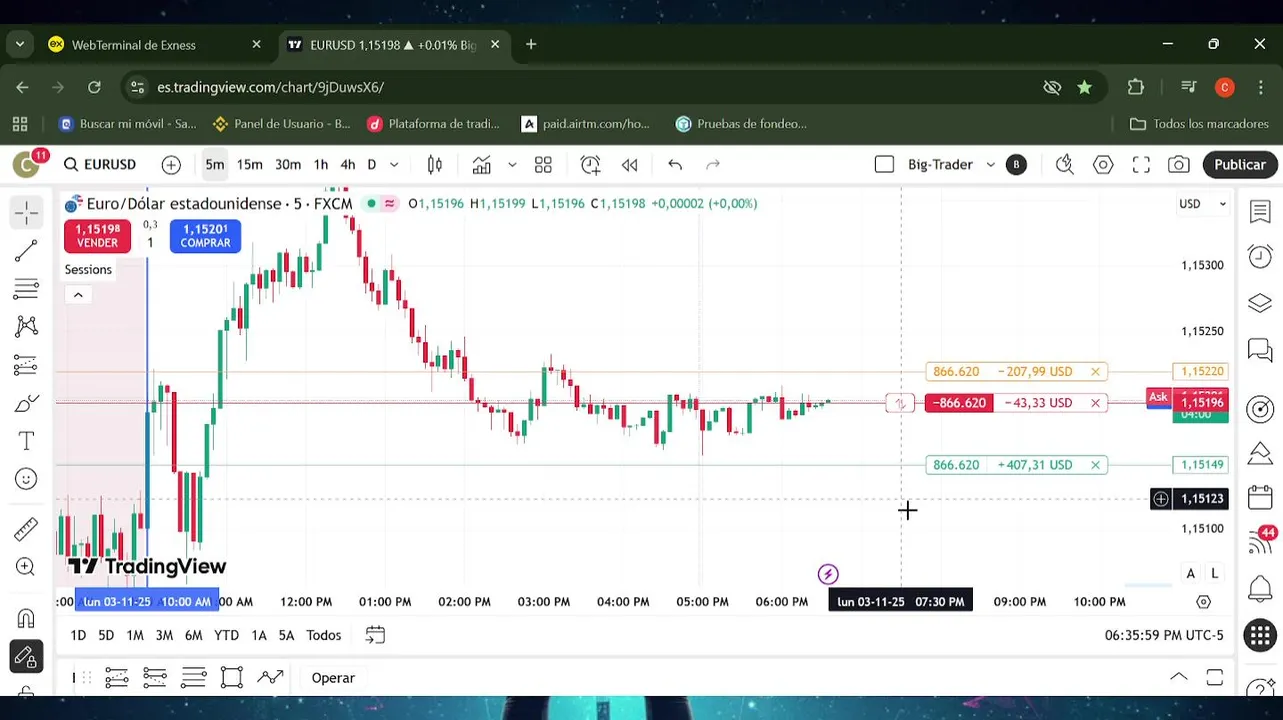The image size is (1283, 720).
Task: Open the pattern drawing tools
Action: [x=26, y=327]
